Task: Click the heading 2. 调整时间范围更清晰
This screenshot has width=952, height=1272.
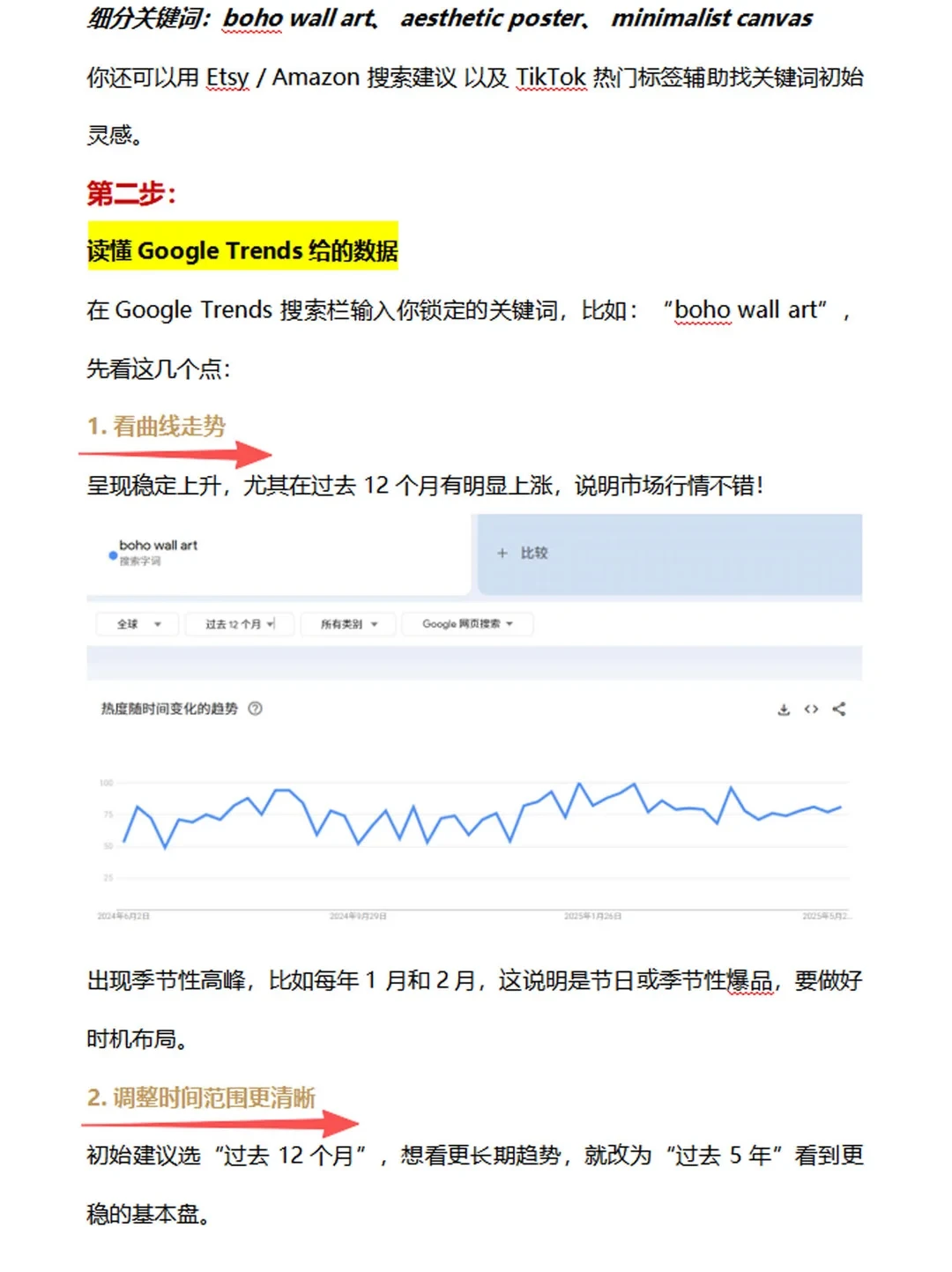Action: (201, 1097)
